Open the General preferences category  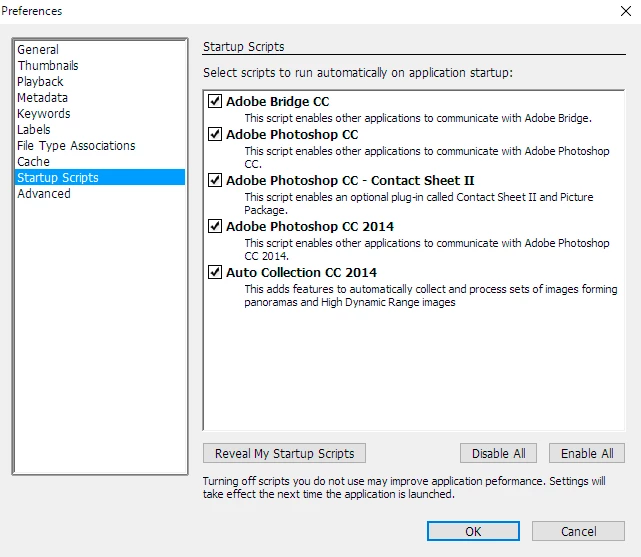coord(100,49)
